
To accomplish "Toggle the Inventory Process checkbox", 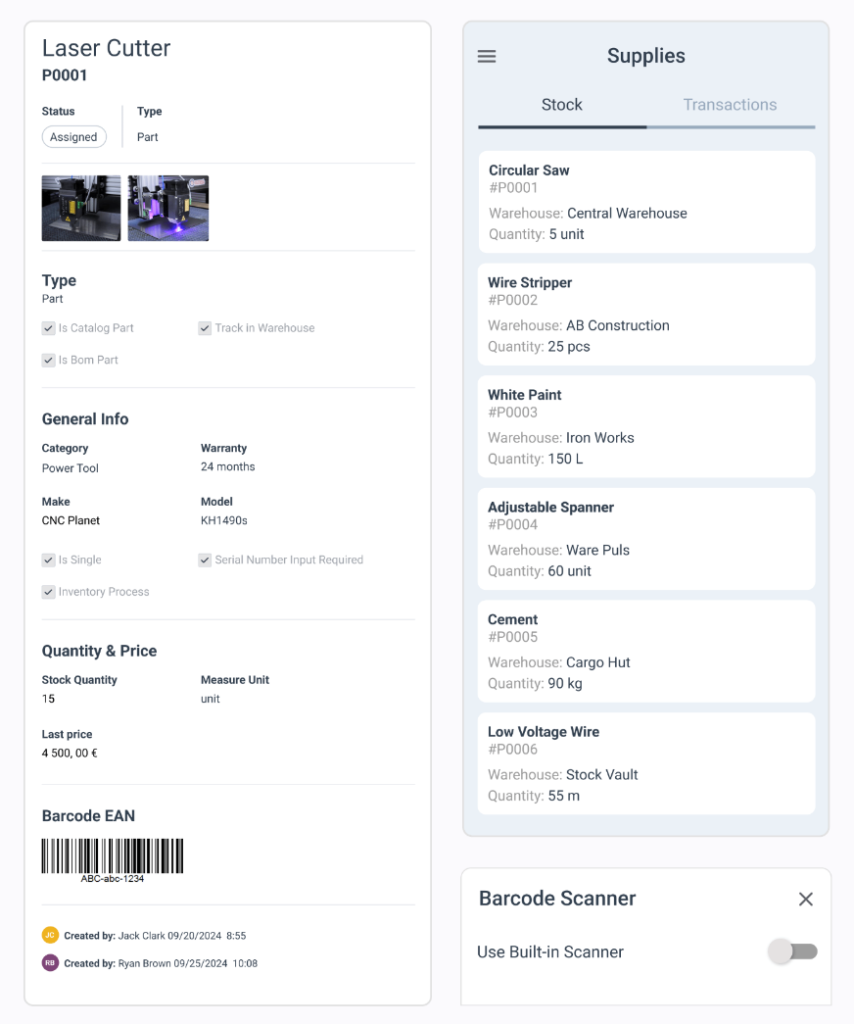I will [x=49, y=591].
